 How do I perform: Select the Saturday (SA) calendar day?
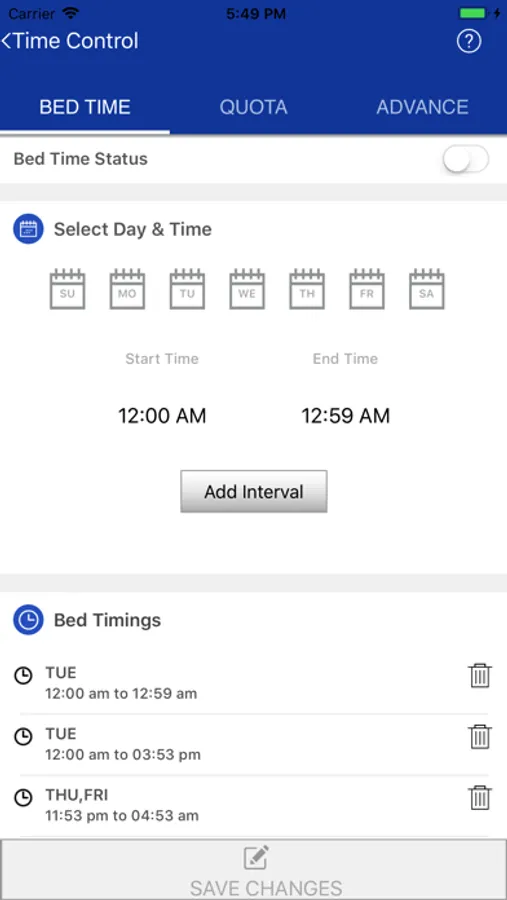[427, 289]
